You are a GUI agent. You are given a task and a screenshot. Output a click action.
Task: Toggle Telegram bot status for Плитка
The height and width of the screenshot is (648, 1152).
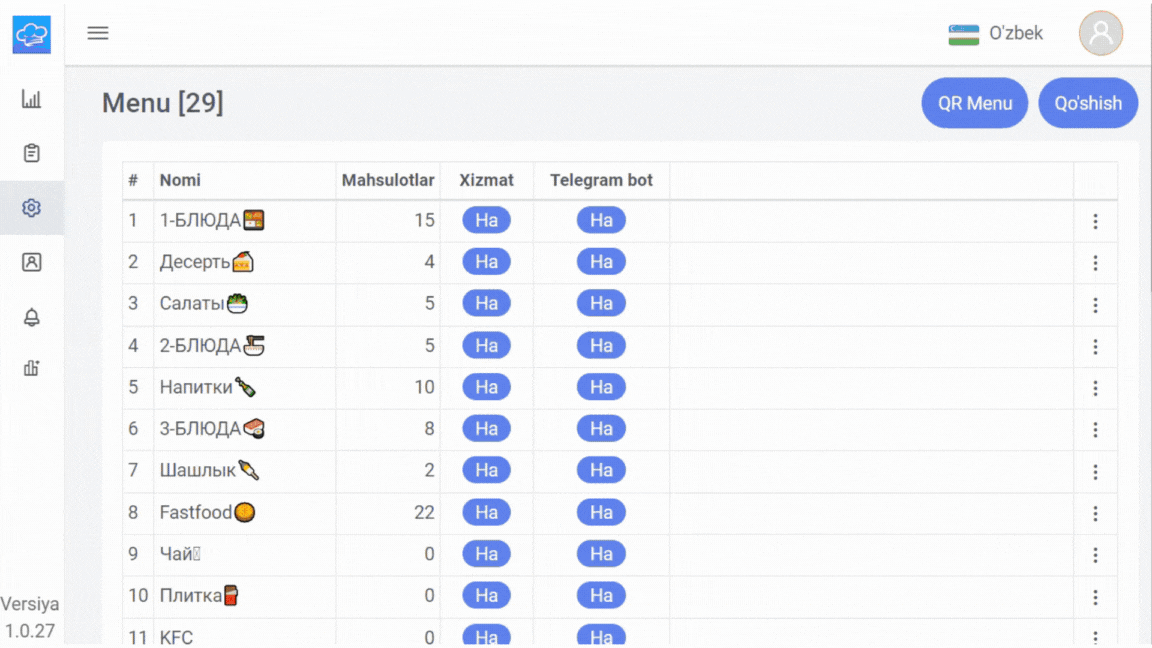coord(601,596)
